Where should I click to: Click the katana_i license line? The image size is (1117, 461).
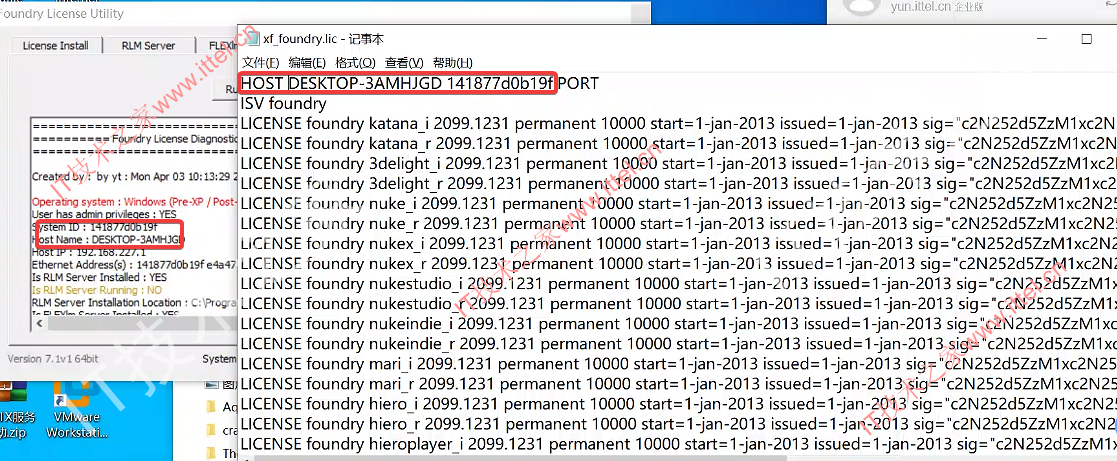pos(678,124)
